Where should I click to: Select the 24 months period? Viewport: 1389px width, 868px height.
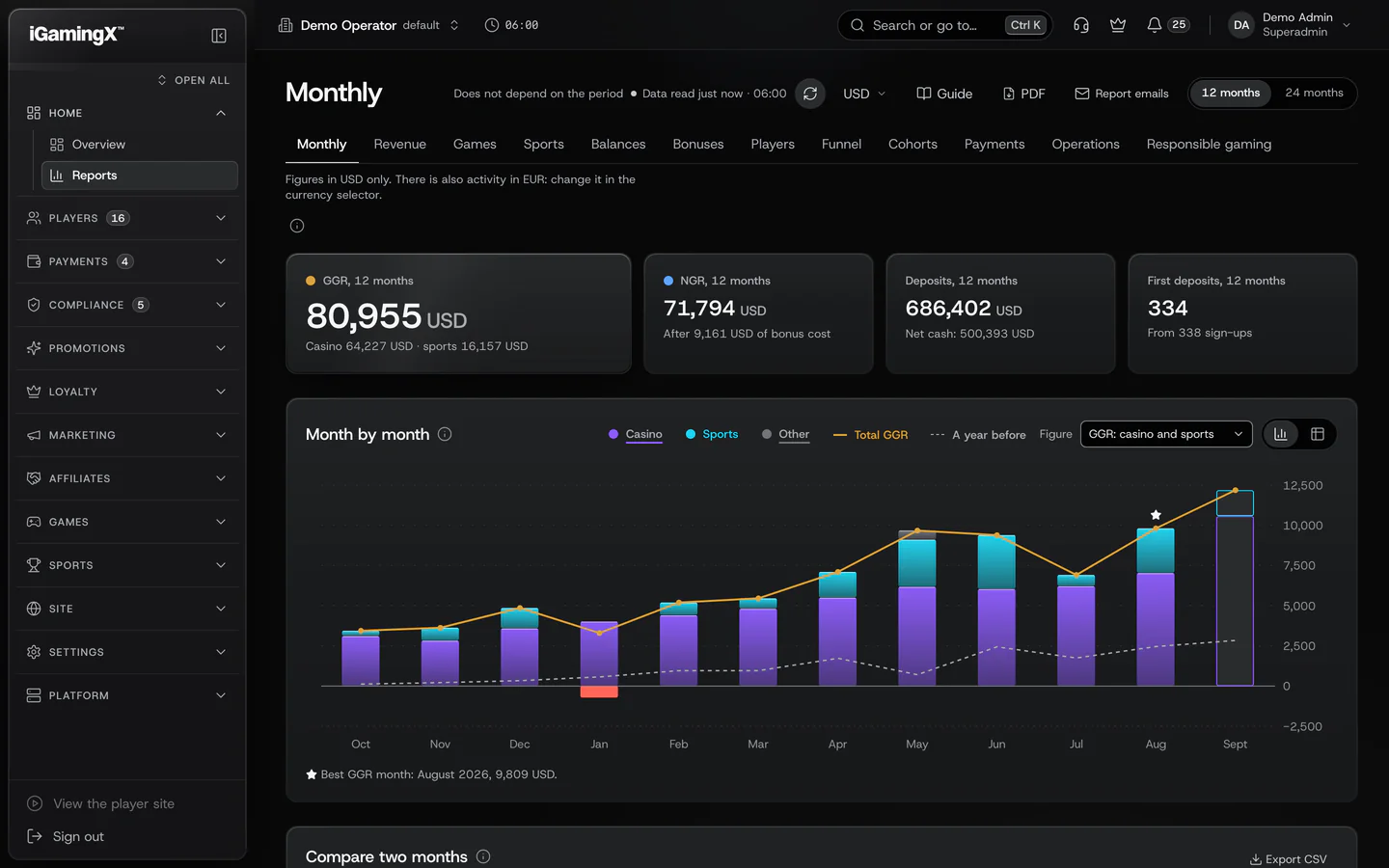[x=1314, y=93]
